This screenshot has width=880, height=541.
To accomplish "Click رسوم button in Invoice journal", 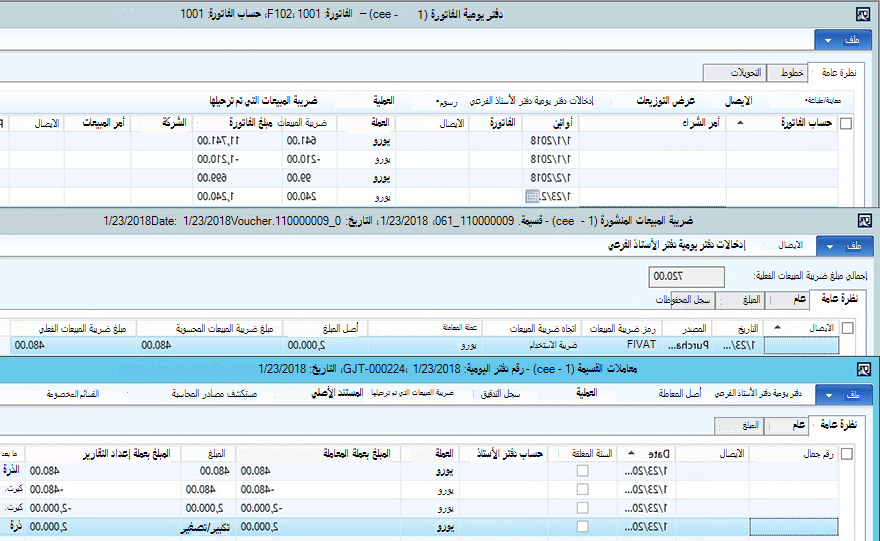I will click(x=447, y=102).
